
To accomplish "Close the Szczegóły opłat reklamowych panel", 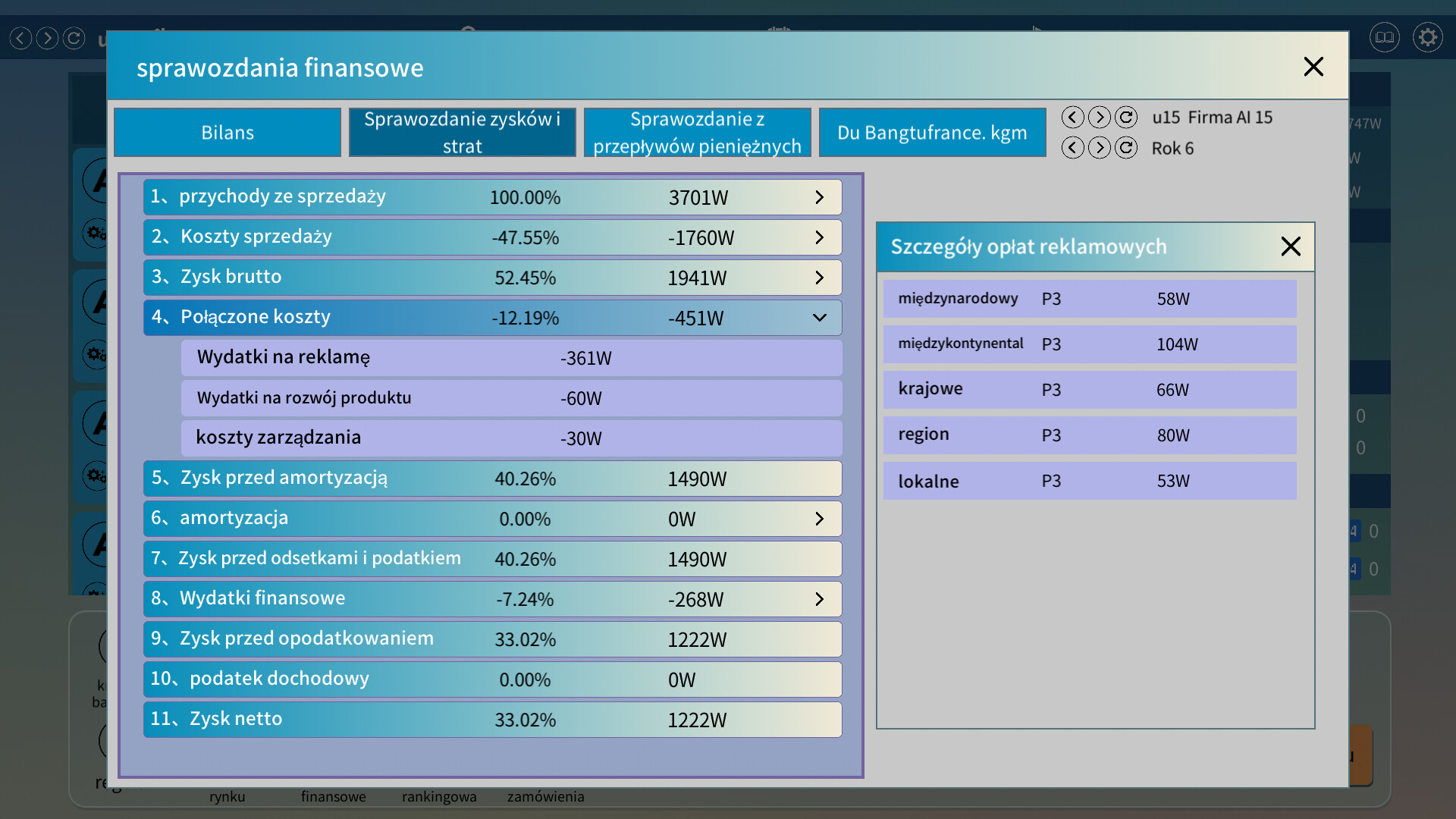I will tap(1291, 246).
